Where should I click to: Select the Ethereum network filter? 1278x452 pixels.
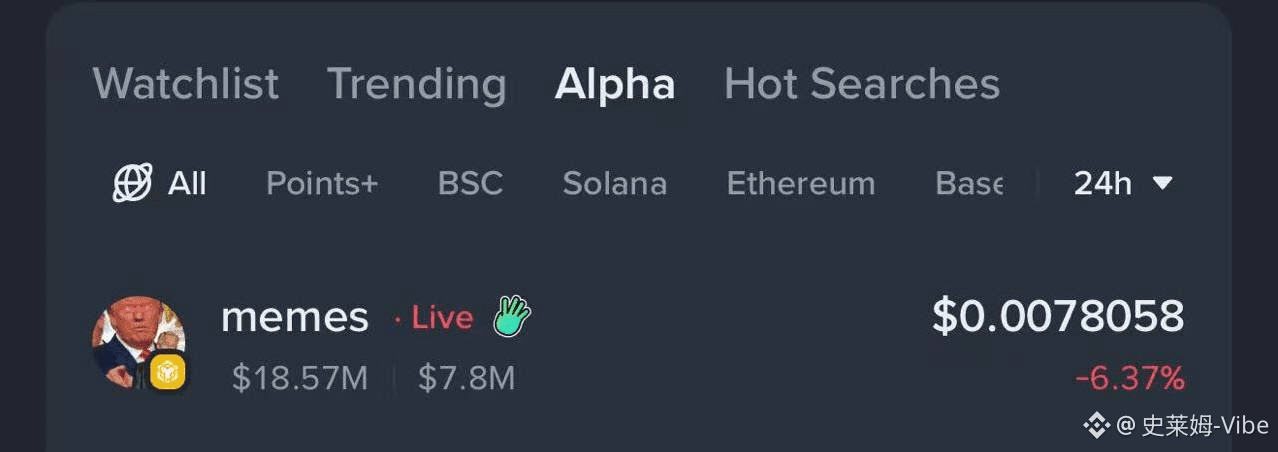800,184
